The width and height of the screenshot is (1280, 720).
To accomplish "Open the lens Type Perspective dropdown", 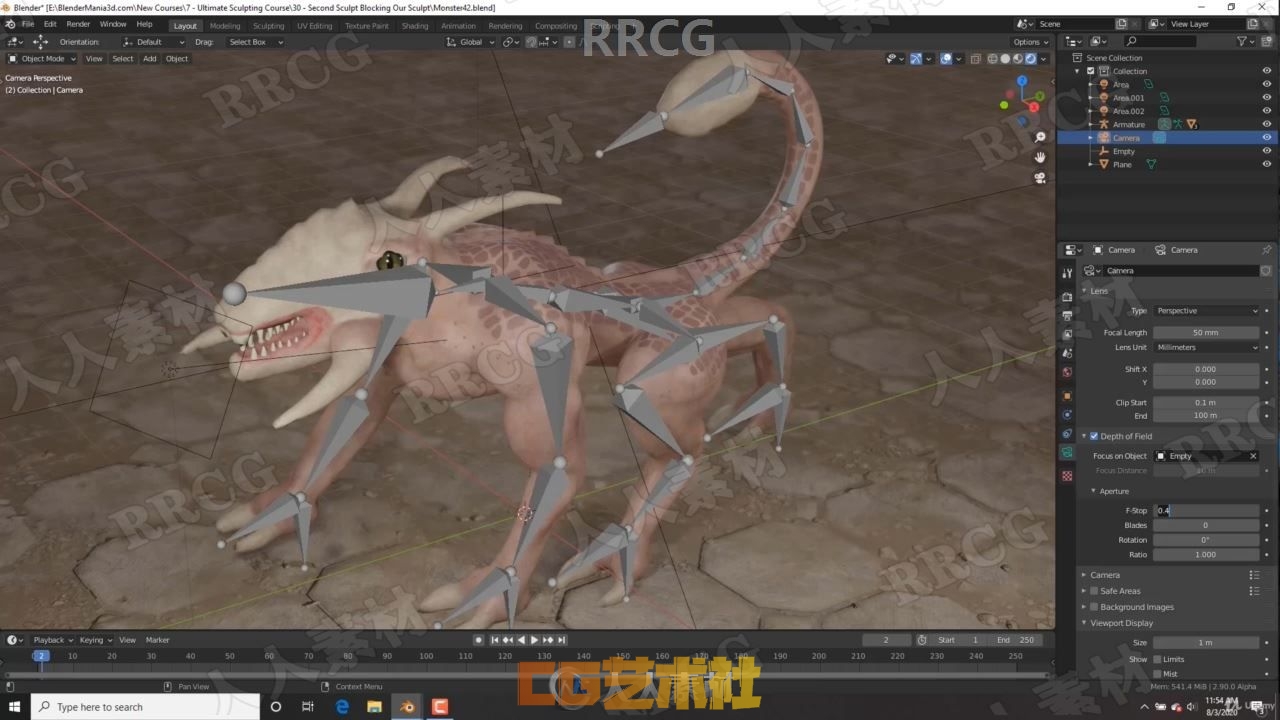I will 1206,311.
